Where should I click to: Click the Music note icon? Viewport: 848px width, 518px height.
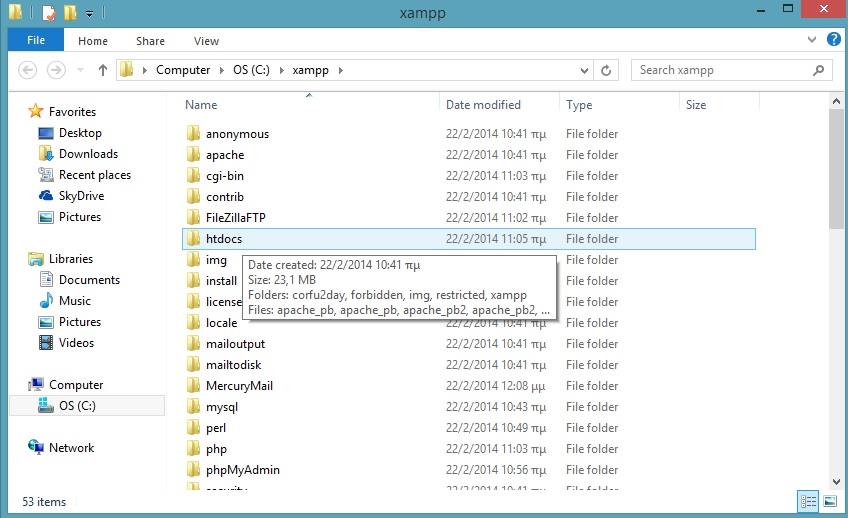[46, 301]
